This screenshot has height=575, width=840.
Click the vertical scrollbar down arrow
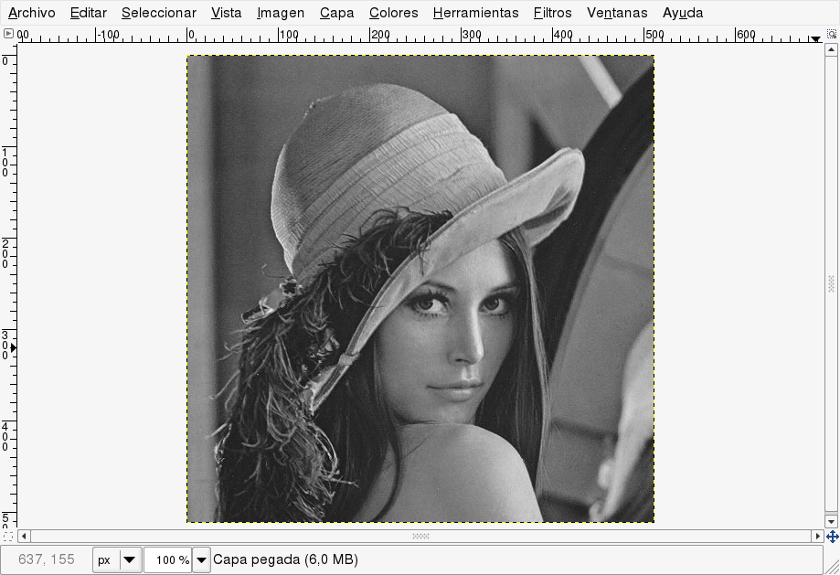tap(831, 521)
